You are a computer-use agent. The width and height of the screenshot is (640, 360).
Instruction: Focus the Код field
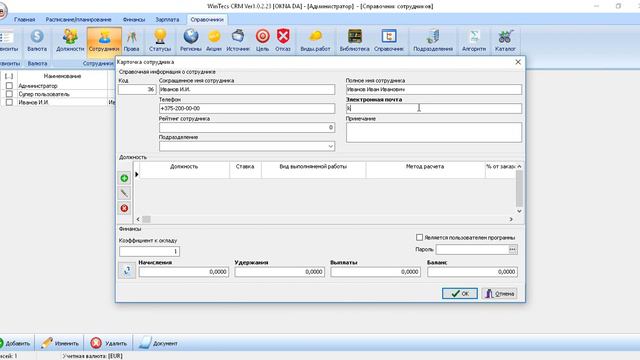pyautogui.click(x=137, y=89)
